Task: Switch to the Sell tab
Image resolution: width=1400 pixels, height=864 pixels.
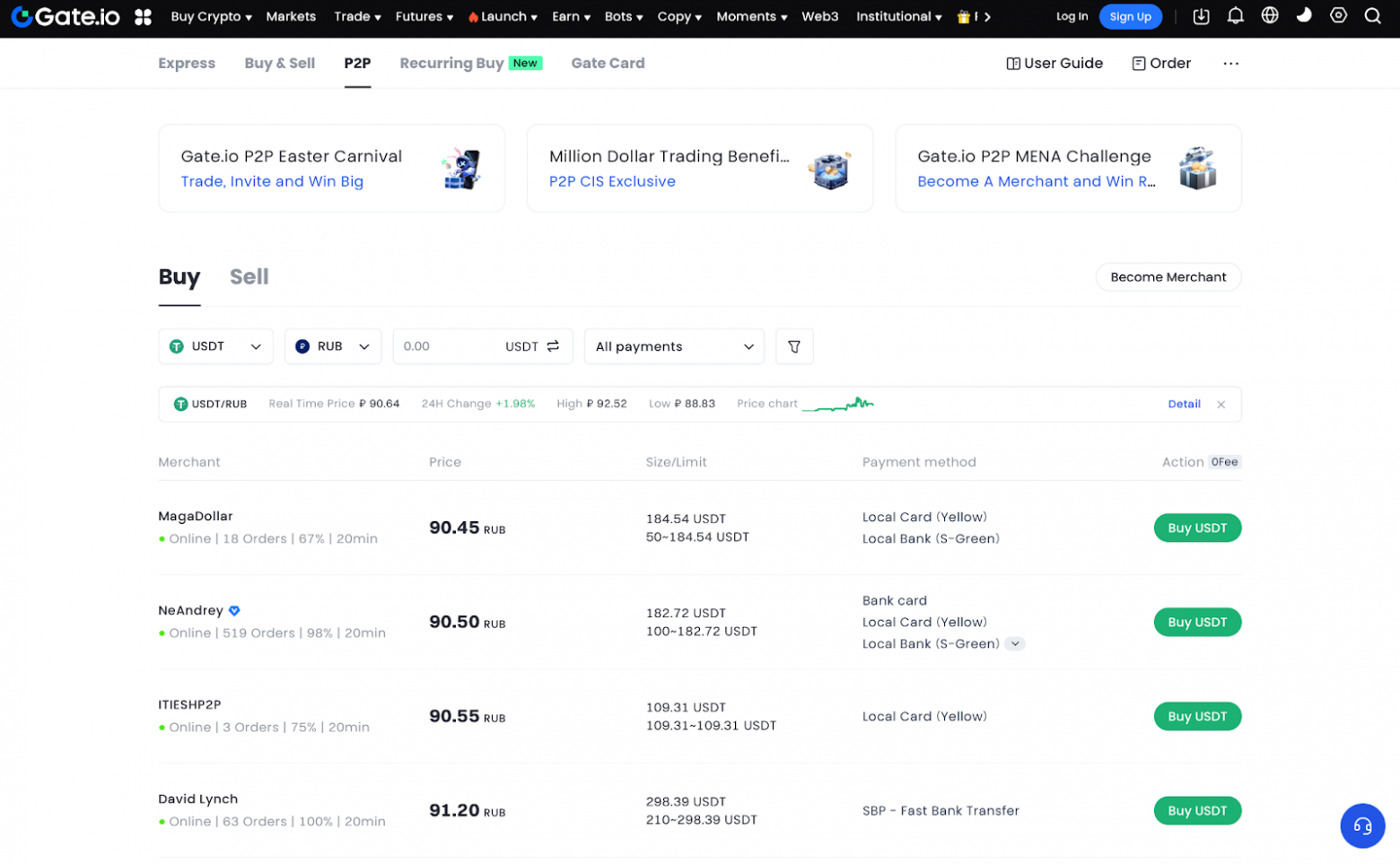Action: [x=249, y=277]
